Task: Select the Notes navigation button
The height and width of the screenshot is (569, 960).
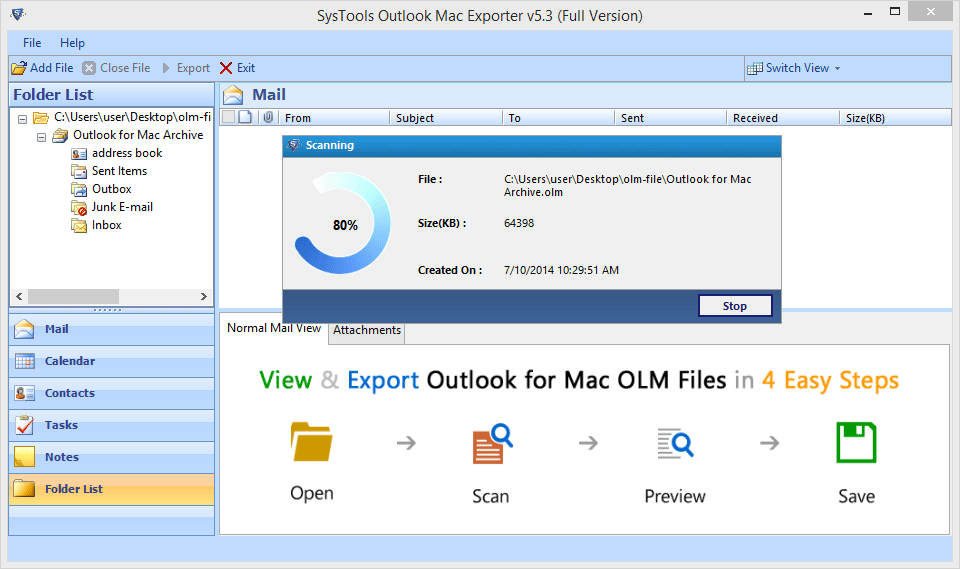Action: pyautogui.click(x=111, y=457)
